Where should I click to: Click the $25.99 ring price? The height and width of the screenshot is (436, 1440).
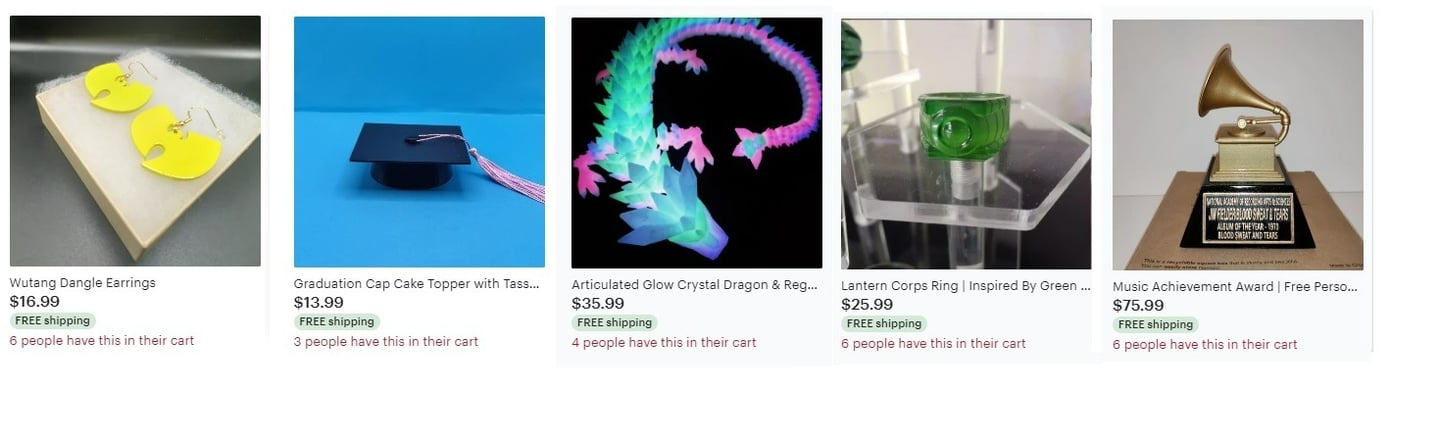click(x=867, y=305)
